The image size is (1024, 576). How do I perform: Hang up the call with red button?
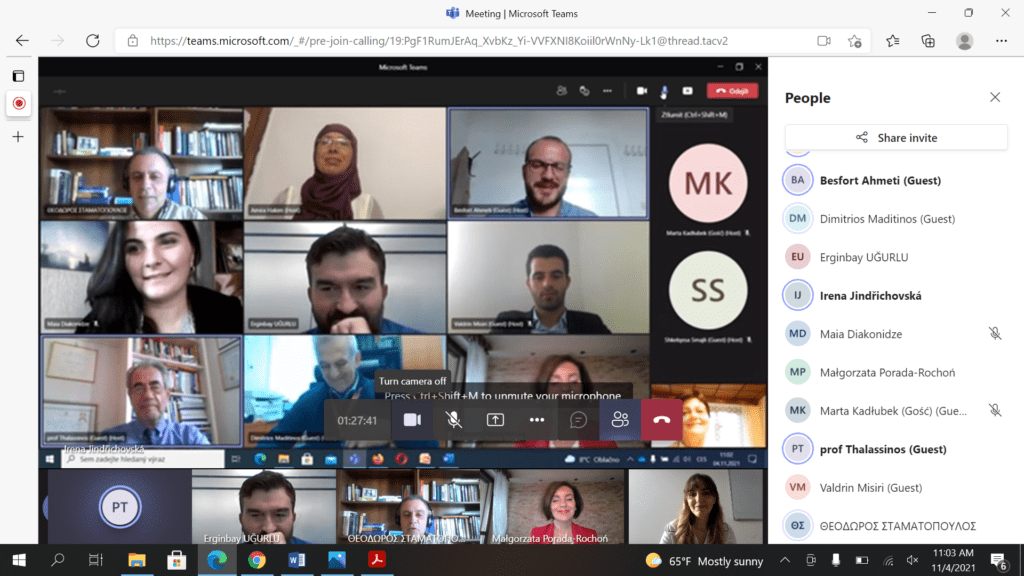pos(662,420)
